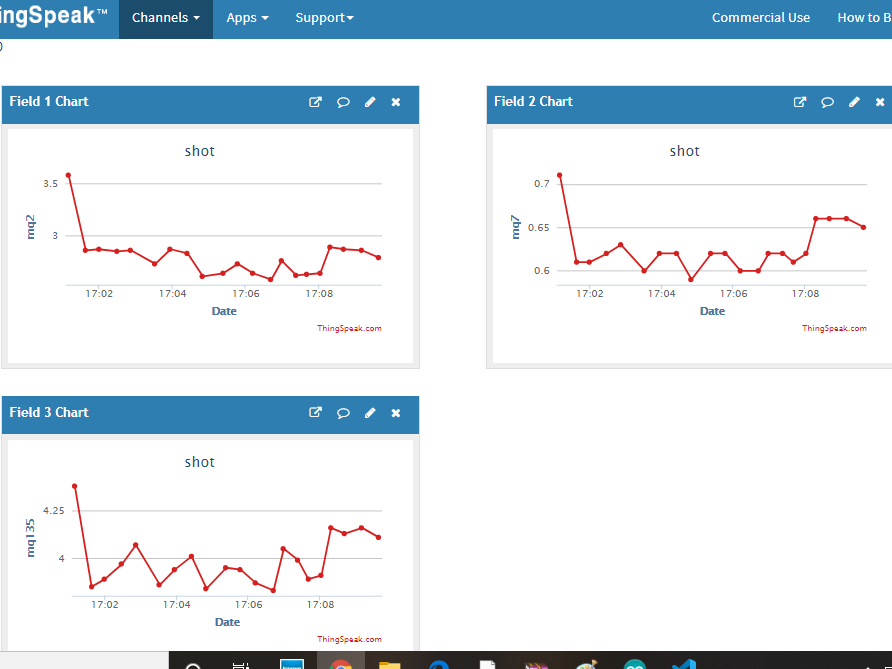Click ThingSpeak.com link under Field 2 chart
The image size is (892, 669).
(834, 328)
